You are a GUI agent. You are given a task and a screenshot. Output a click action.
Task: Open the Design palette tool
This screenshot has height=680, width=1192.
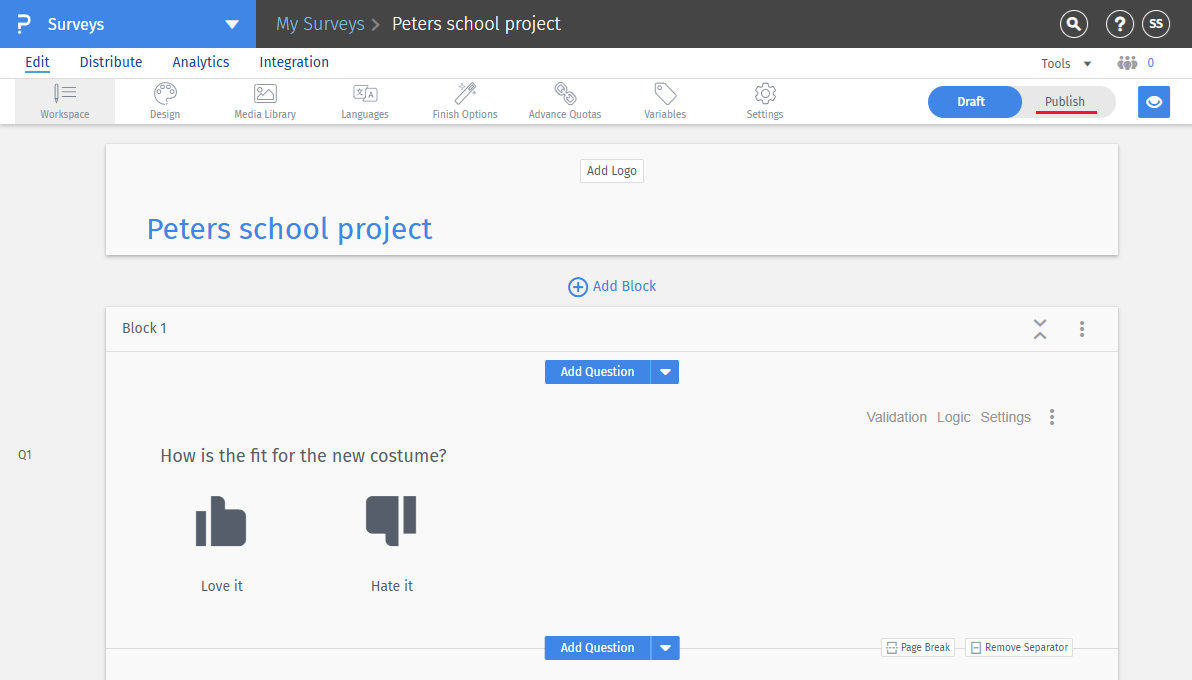pyautogui.click(x=165, y=101)
